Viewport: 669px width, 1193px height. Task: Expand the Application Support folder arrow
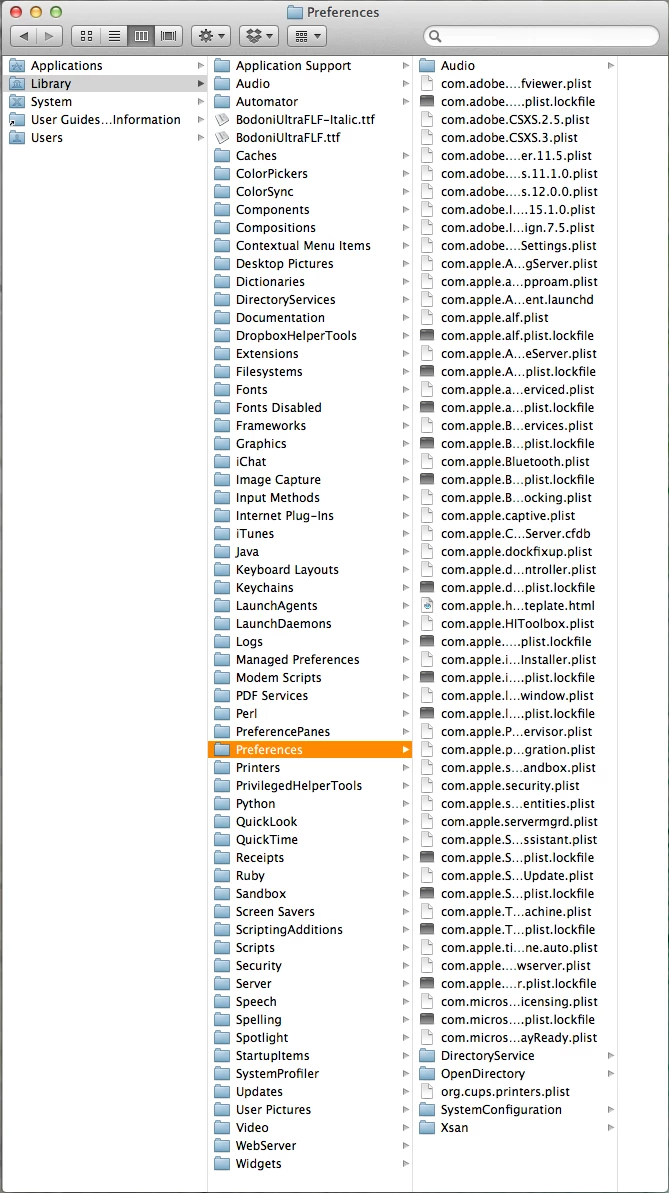click(406, 65)
